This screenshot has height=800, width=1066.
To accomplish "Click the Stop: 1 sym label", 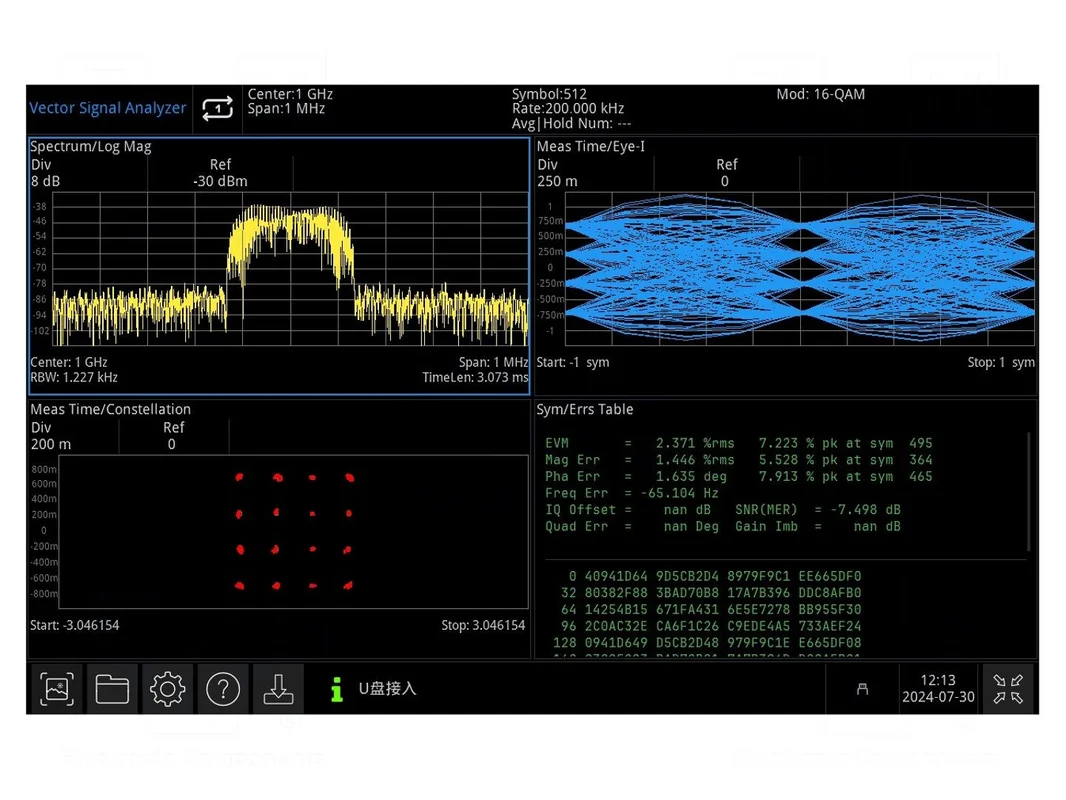I will coord(1001,362).
